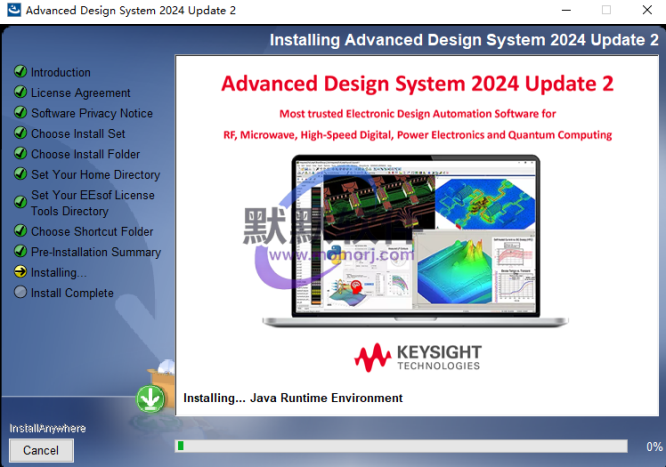Click the checkmark icon beside Software Privacy Notice

(20, 113)
